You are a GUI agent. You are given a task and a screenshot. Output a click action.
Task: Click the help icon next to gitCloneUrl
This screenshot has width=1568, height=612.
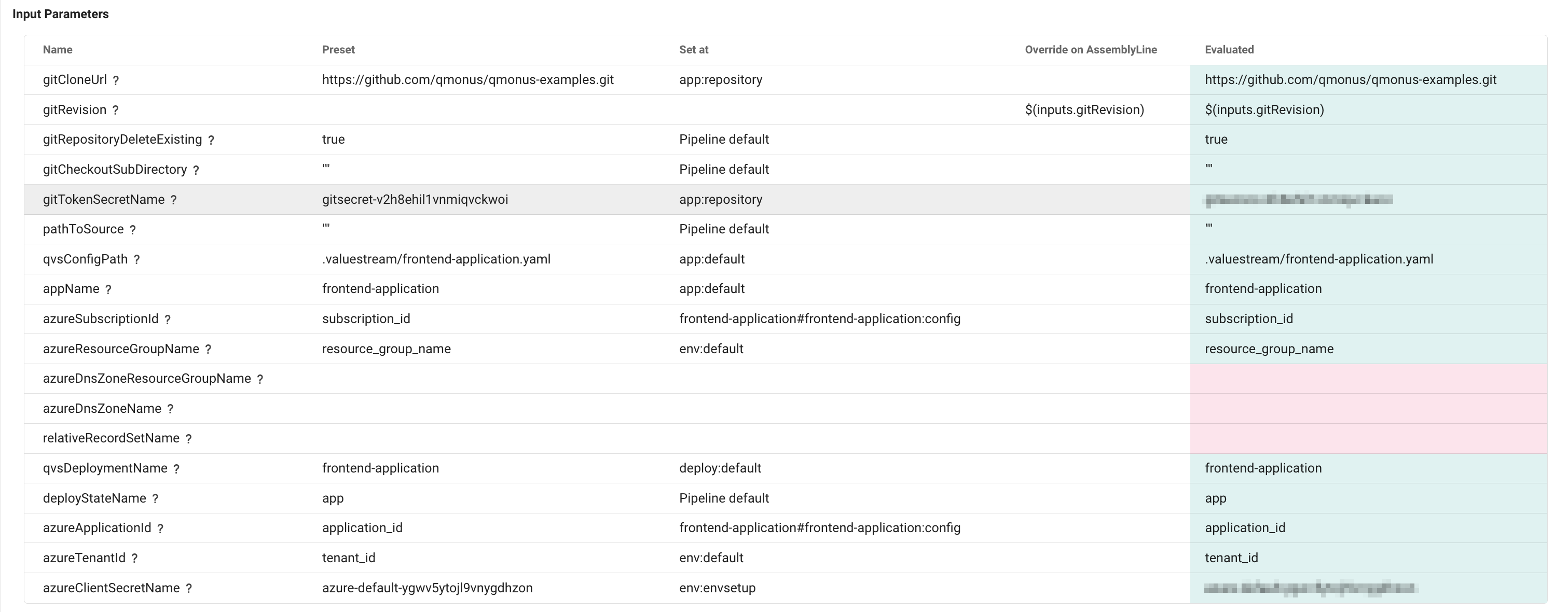coord(116,80)
